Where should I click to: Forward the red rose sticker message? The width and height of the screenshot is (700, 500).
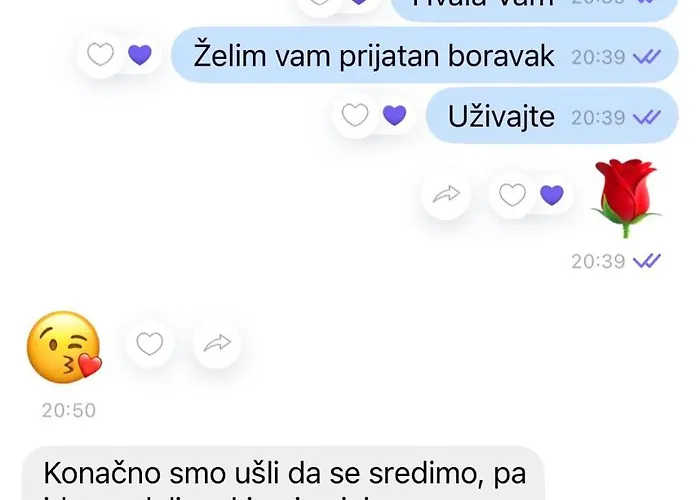(446, 194)
